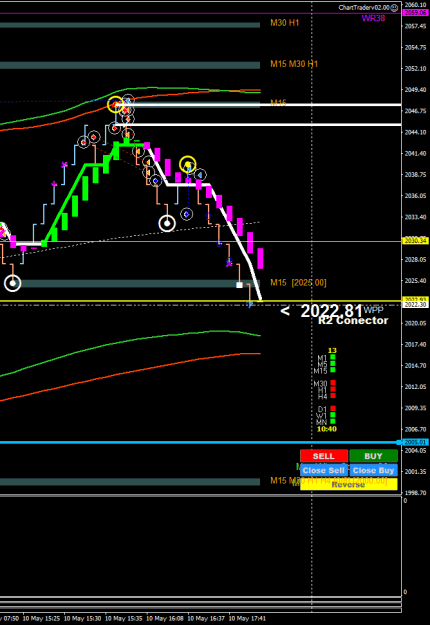Click the 'R2 Conector' label
430x625 pixels.
click(353, 320)
